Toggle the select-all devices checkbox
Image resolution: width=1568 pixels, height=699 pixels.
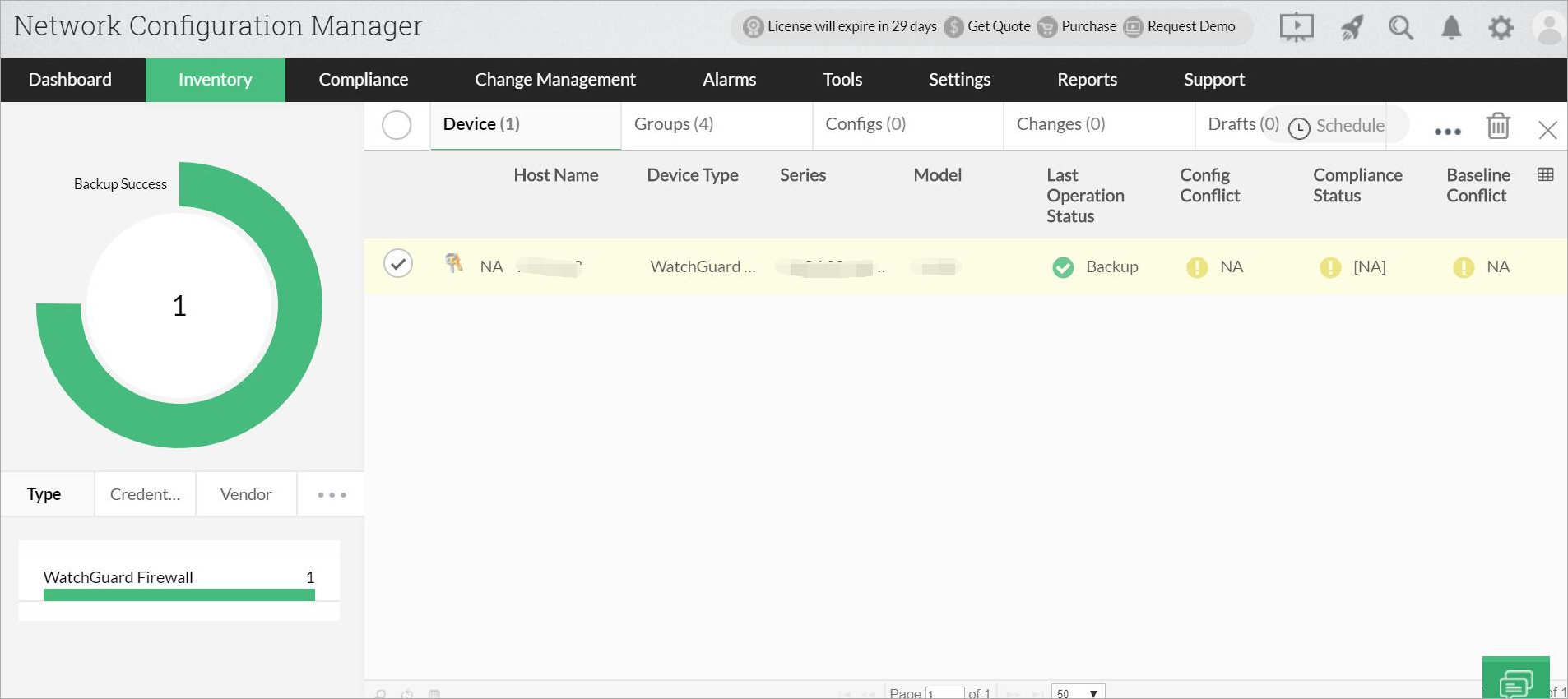coord(397,125)
